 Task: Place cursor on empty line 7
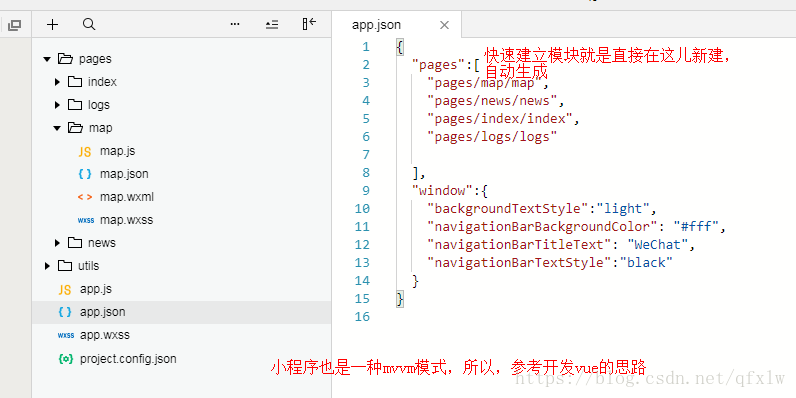tap(563, 155)
